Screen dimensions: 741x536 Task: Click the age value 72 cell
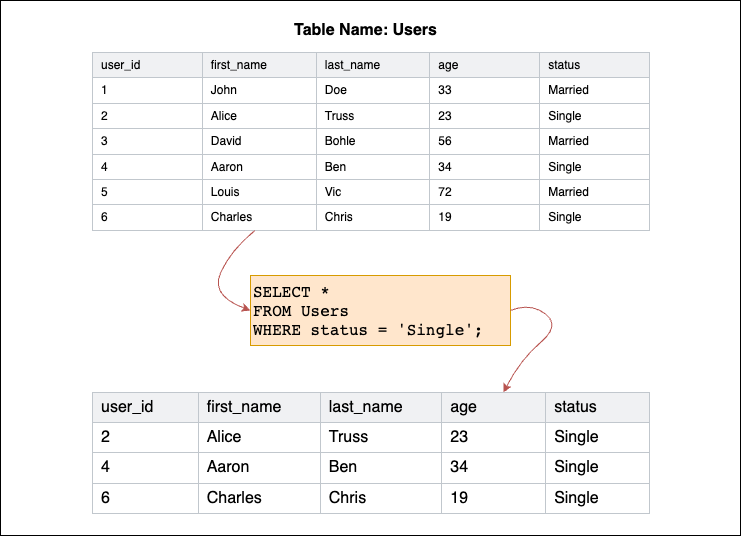point(445,192)
